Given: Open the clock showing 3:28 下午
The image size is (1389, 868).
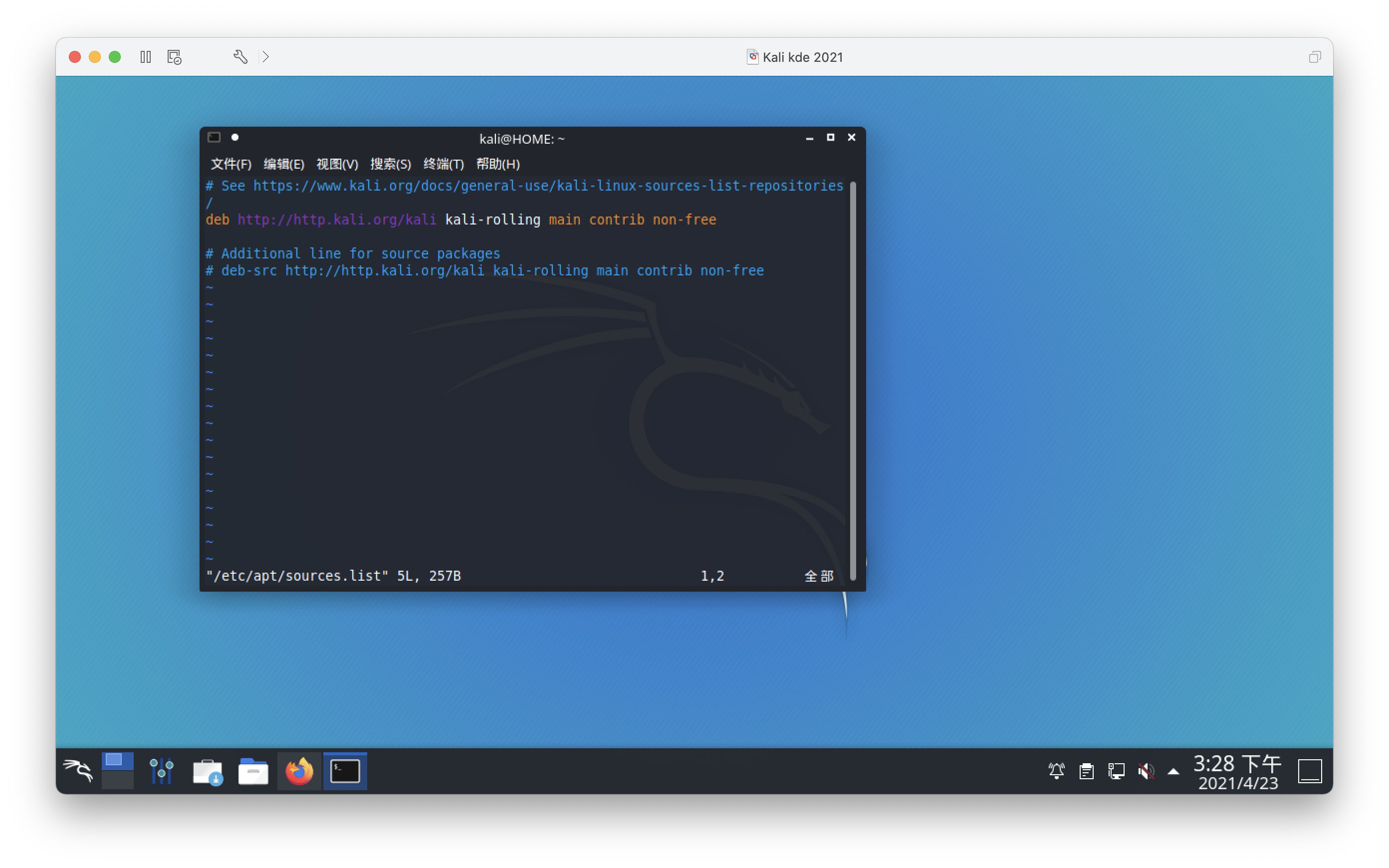Looking at the screenshot, I should [1237, 772].
